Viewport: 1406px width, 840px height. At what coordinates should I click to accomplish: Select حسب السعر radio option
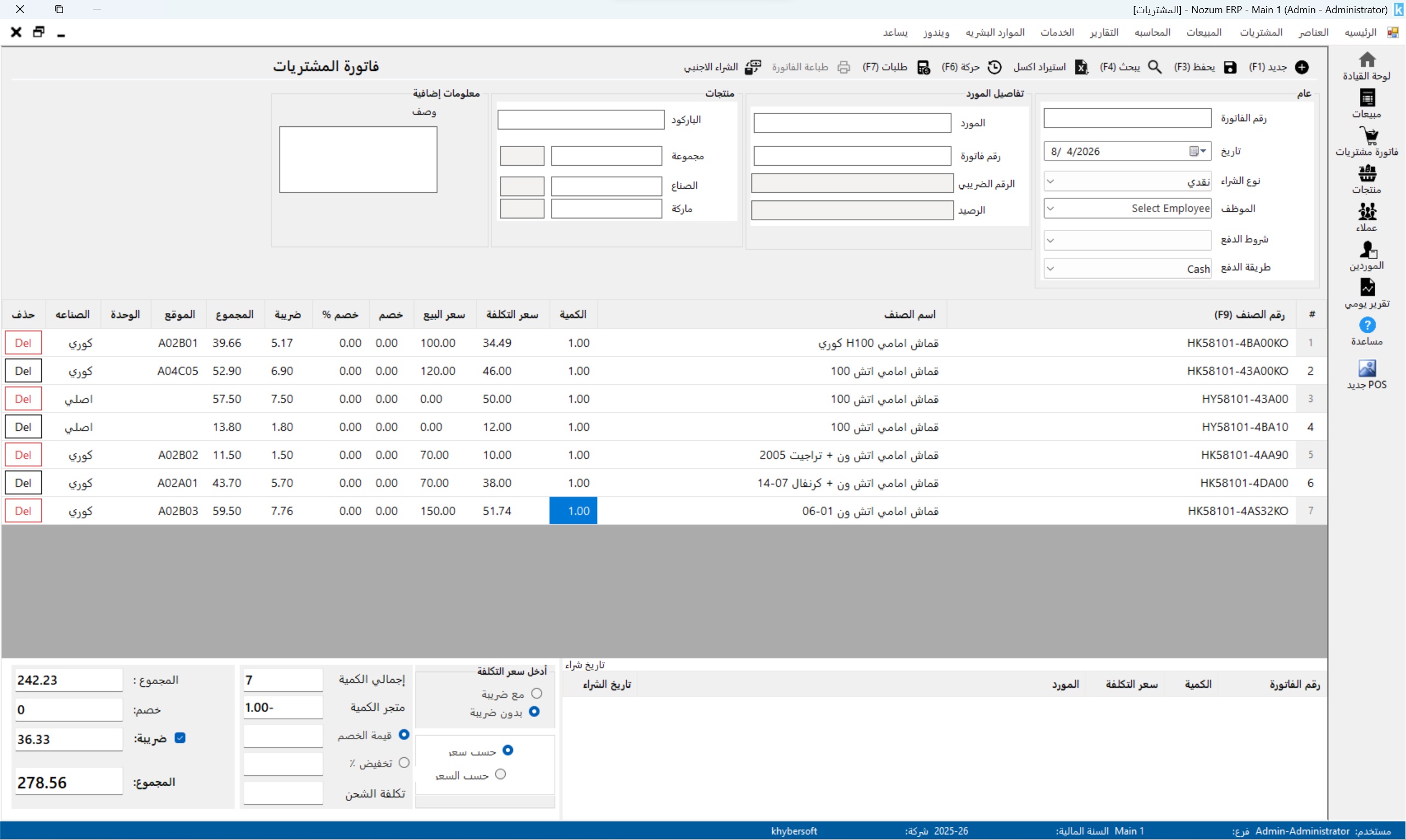pos(500,774)
